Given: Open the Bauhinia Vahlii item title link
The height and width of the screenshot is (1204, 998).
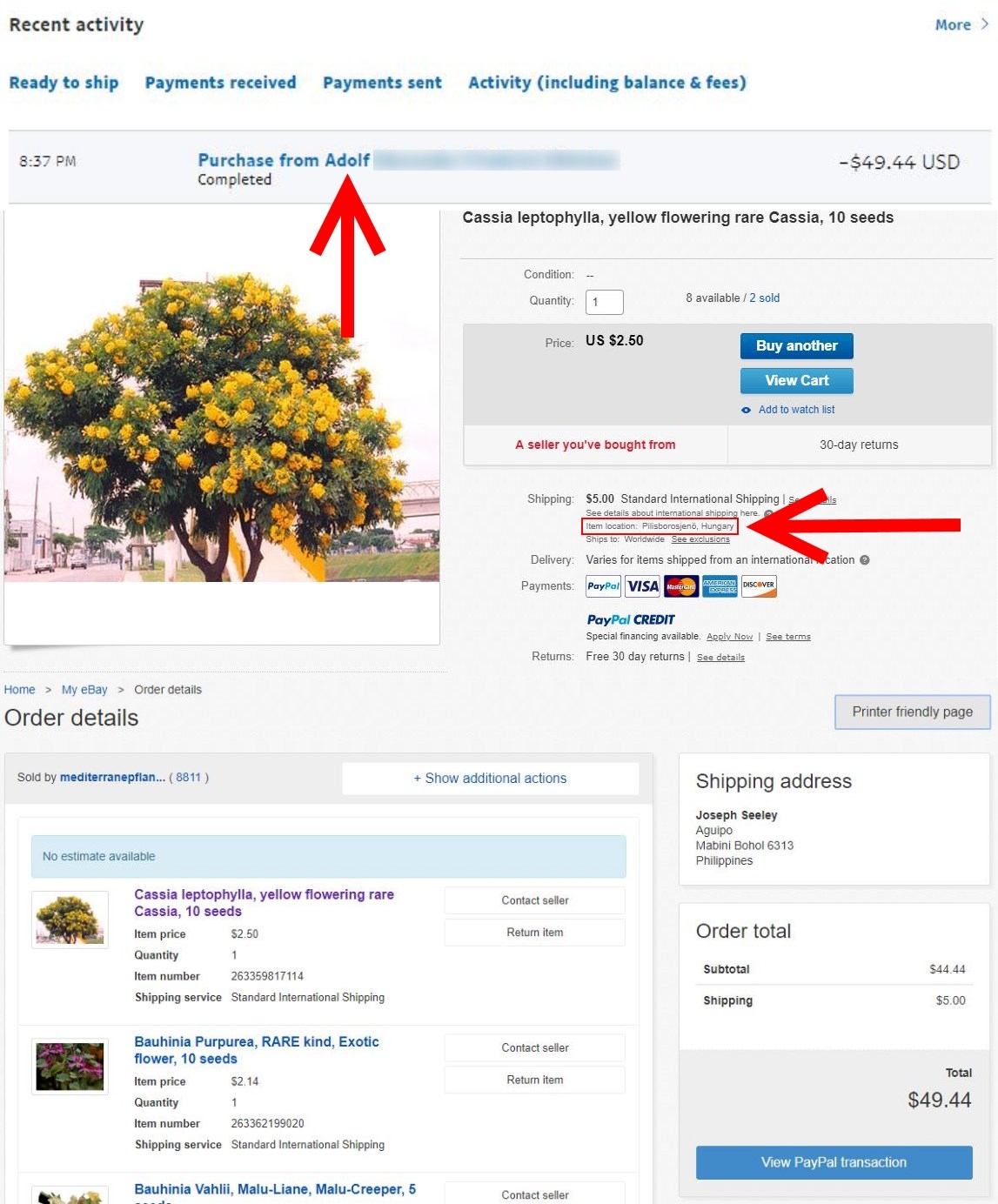Looking at the screenshot, I should click(x=275, y=1192).
